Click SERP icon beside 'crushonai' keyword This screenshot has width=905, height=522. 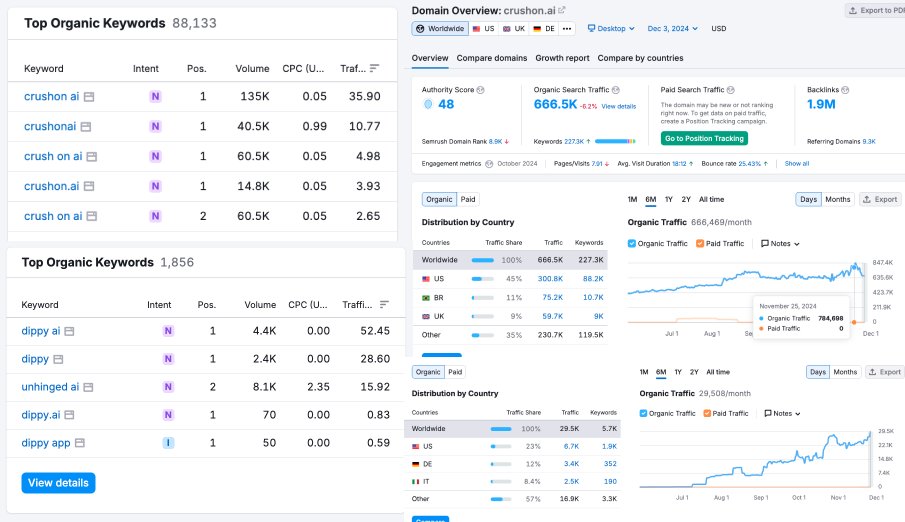pyautogui.click(x=86, y=127)
